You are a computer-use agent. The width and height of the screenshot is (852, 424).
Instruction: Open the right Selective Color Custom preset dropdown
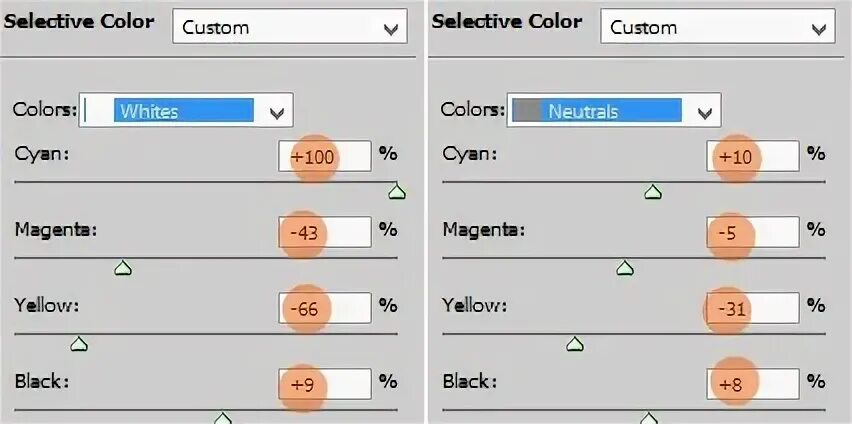(x=718, y=26)
